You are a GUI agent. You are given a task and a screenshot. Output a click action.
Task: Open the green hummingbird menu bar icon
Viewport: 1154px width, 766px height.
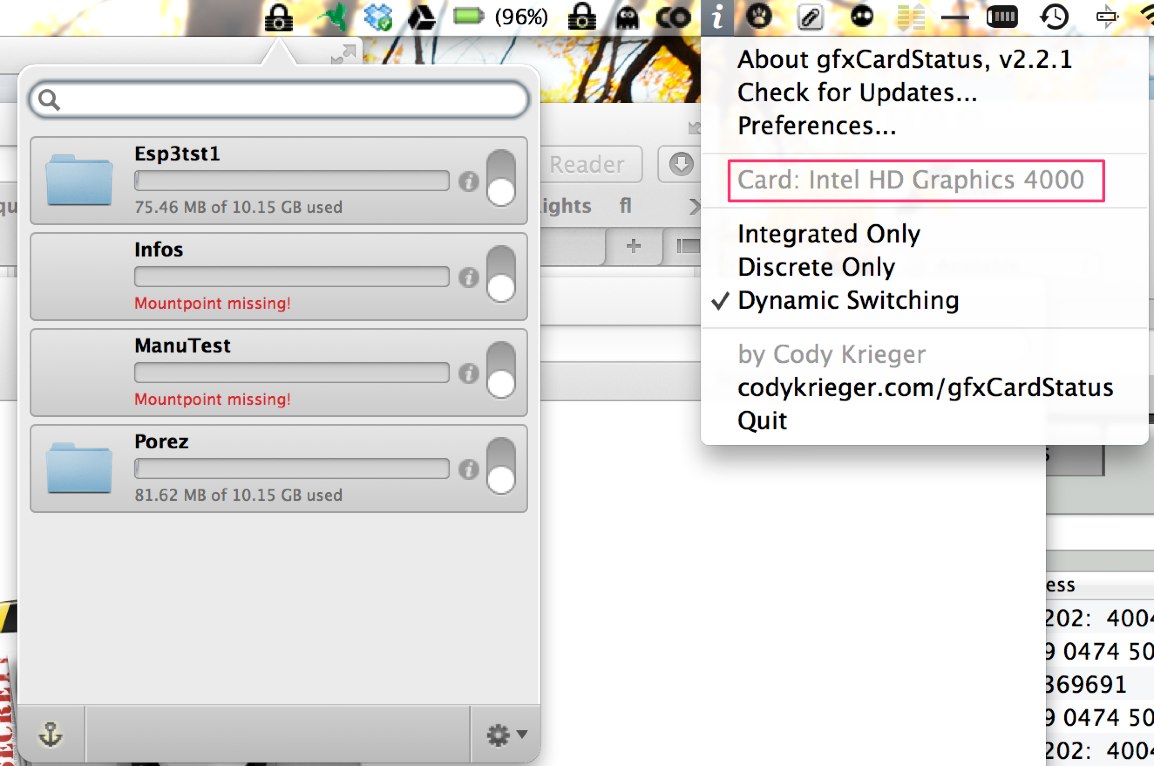coord(333,16)
